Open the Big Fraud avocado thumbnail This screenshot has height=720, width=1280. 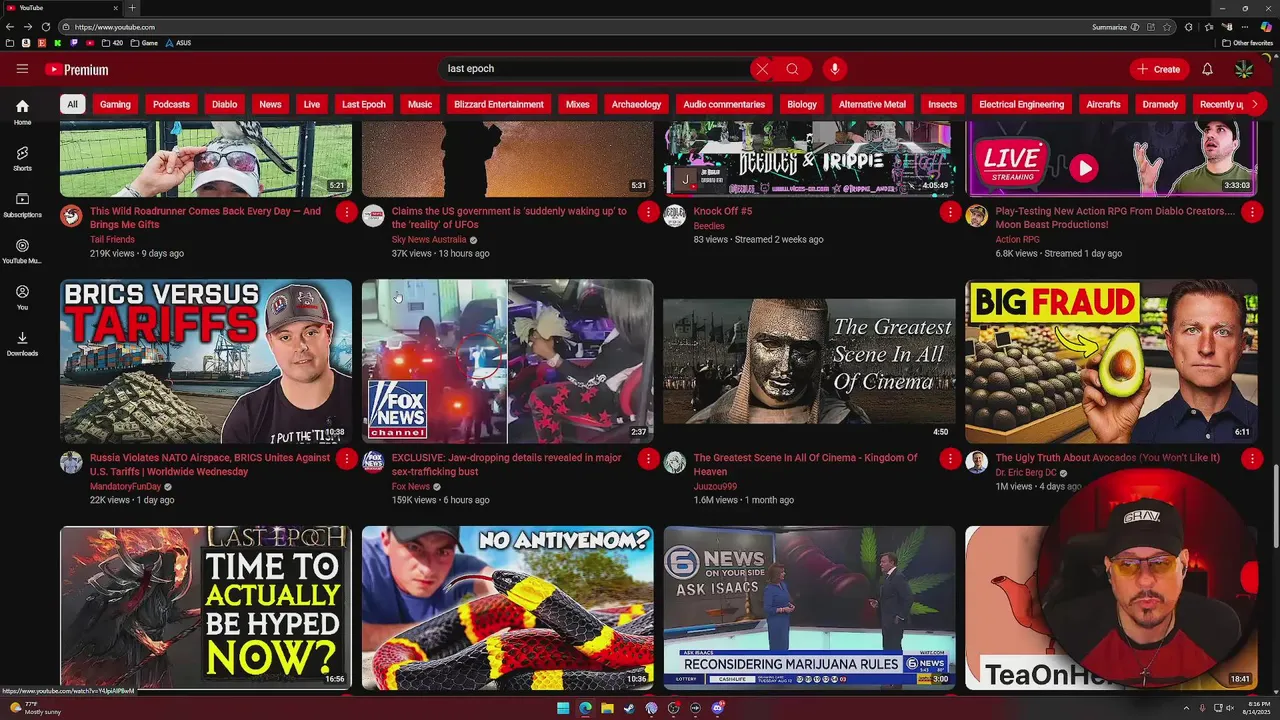point(1111,361)
